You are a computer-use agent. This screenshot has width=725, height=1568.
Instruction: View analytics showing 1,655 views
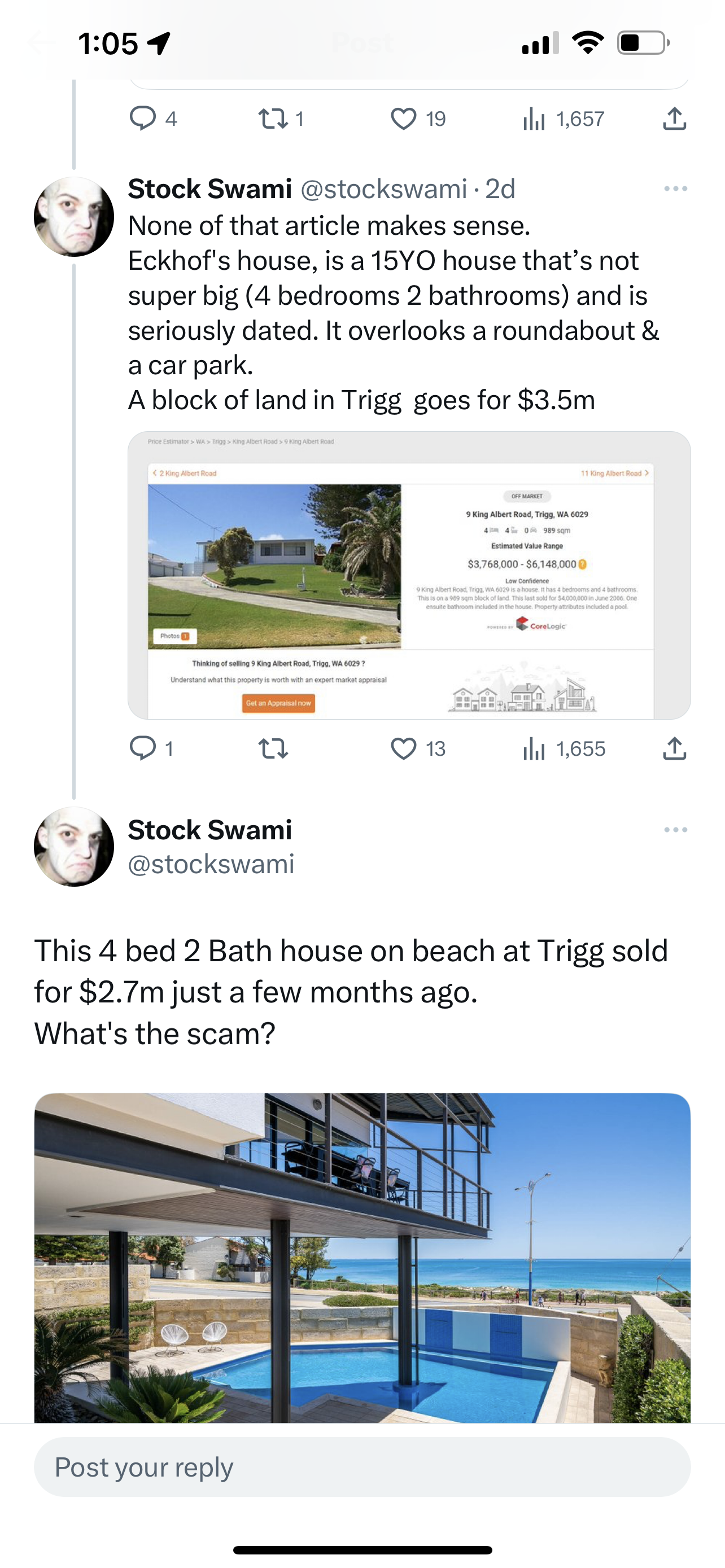click(534, 748)
